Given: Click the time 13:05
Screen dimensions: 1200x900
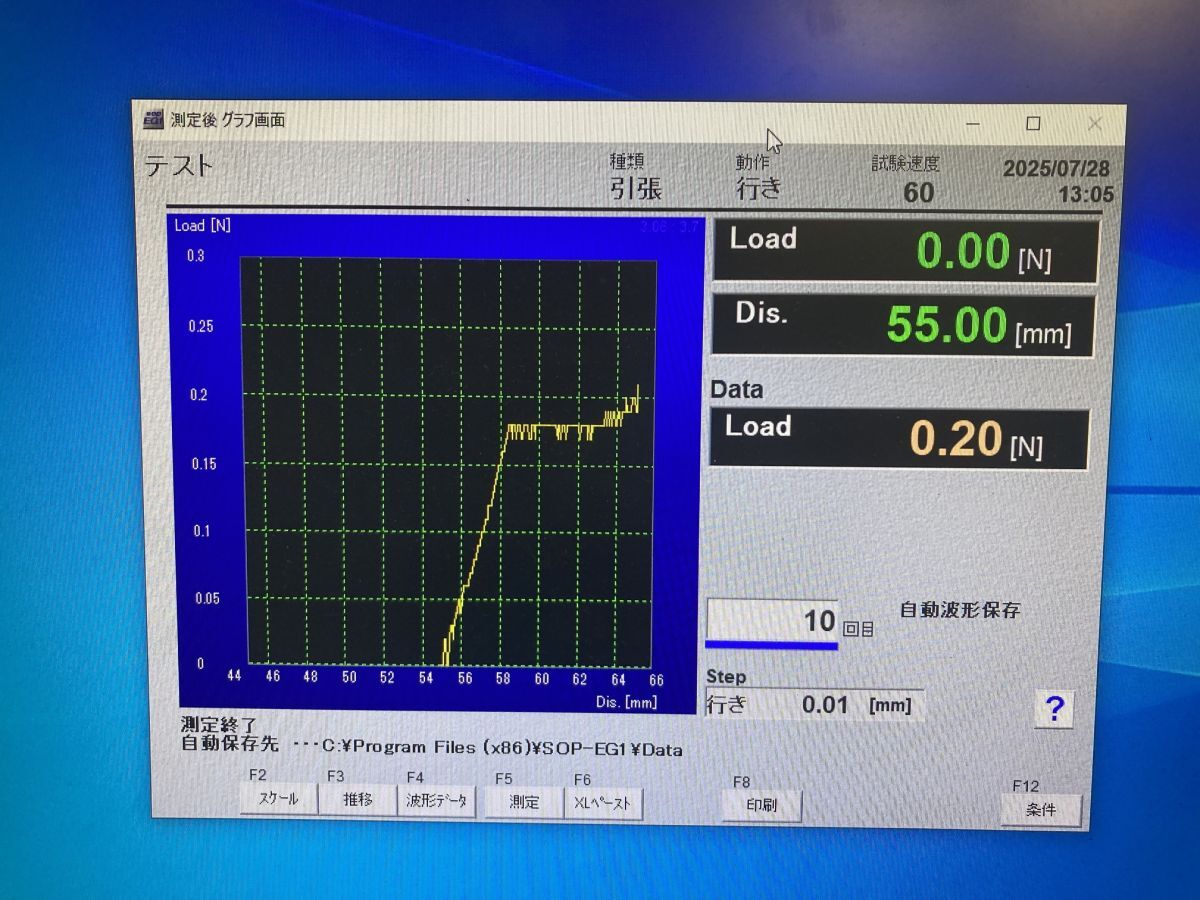Looking at the screenshot, I should pos(1085,195).
